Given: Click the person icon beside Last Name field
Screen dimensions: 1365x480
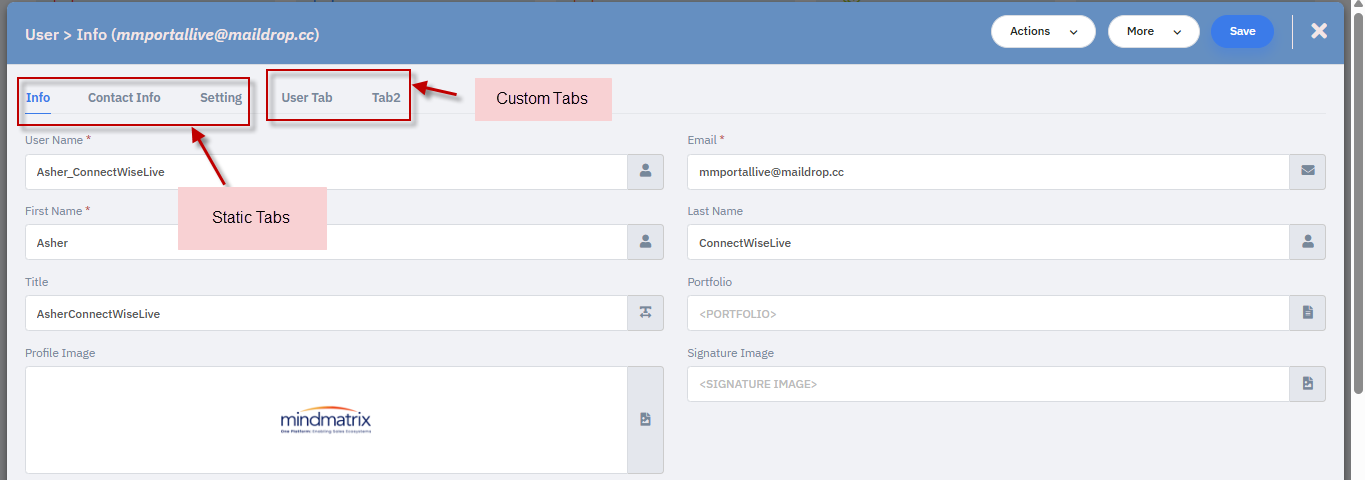Looking at the screenshot, I should click(x=1307, y=242).
